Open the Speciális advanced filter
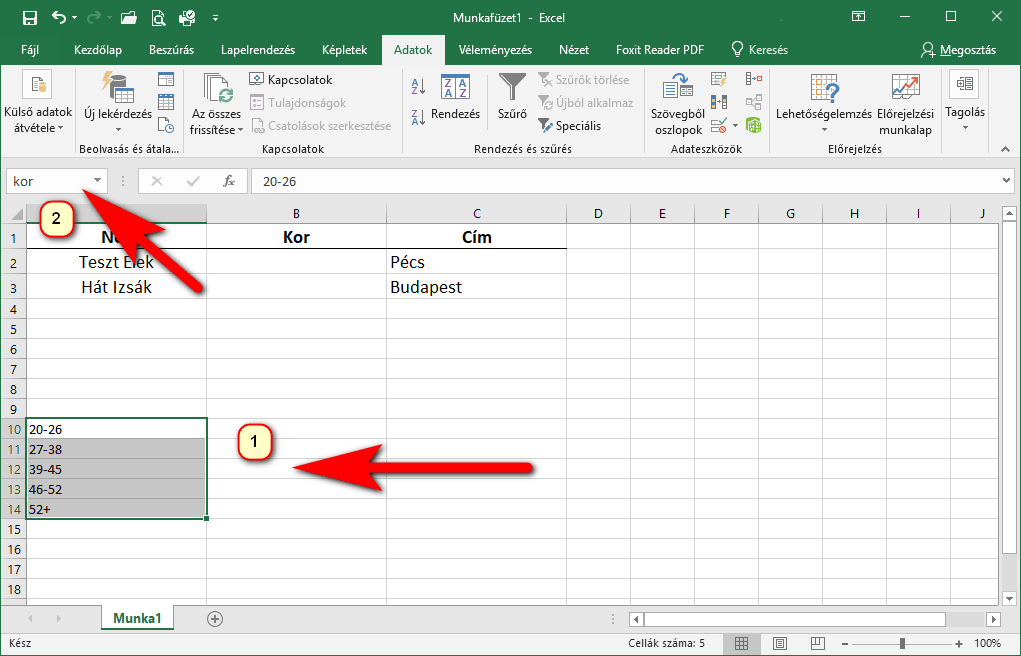 click(570, 126)
